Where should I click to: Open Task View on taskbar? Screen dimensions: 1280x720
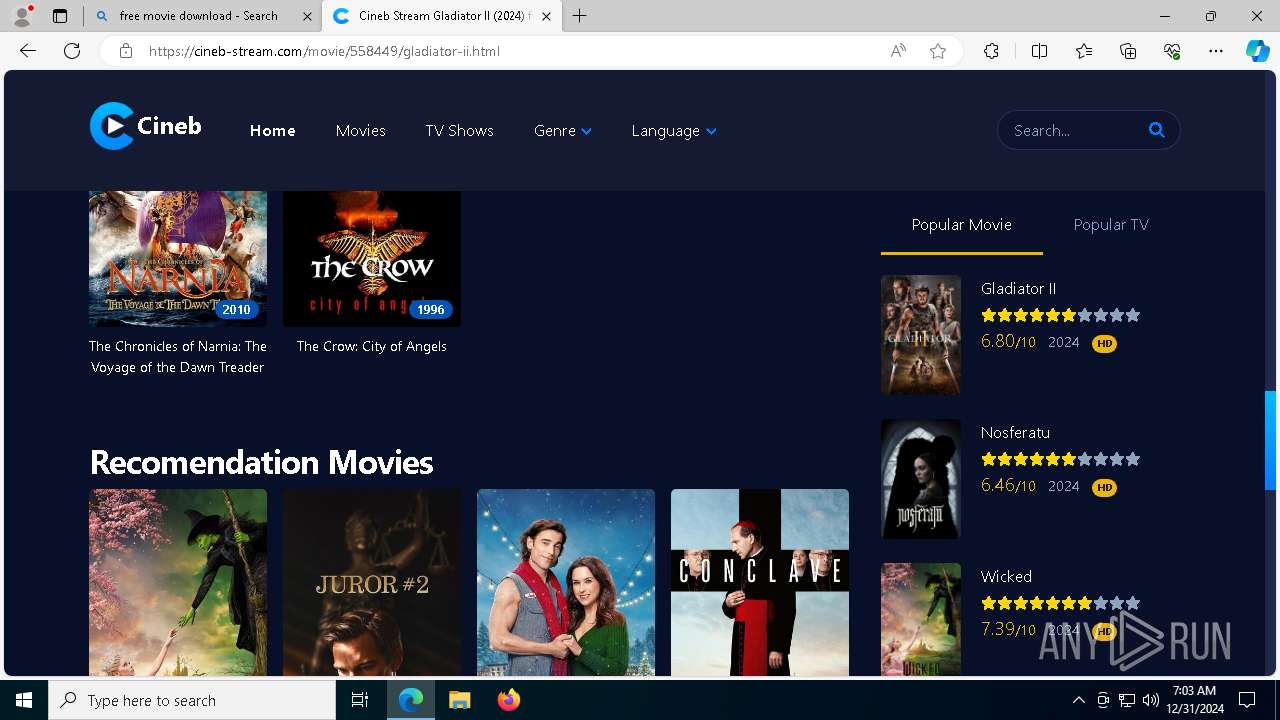[360, 700]
